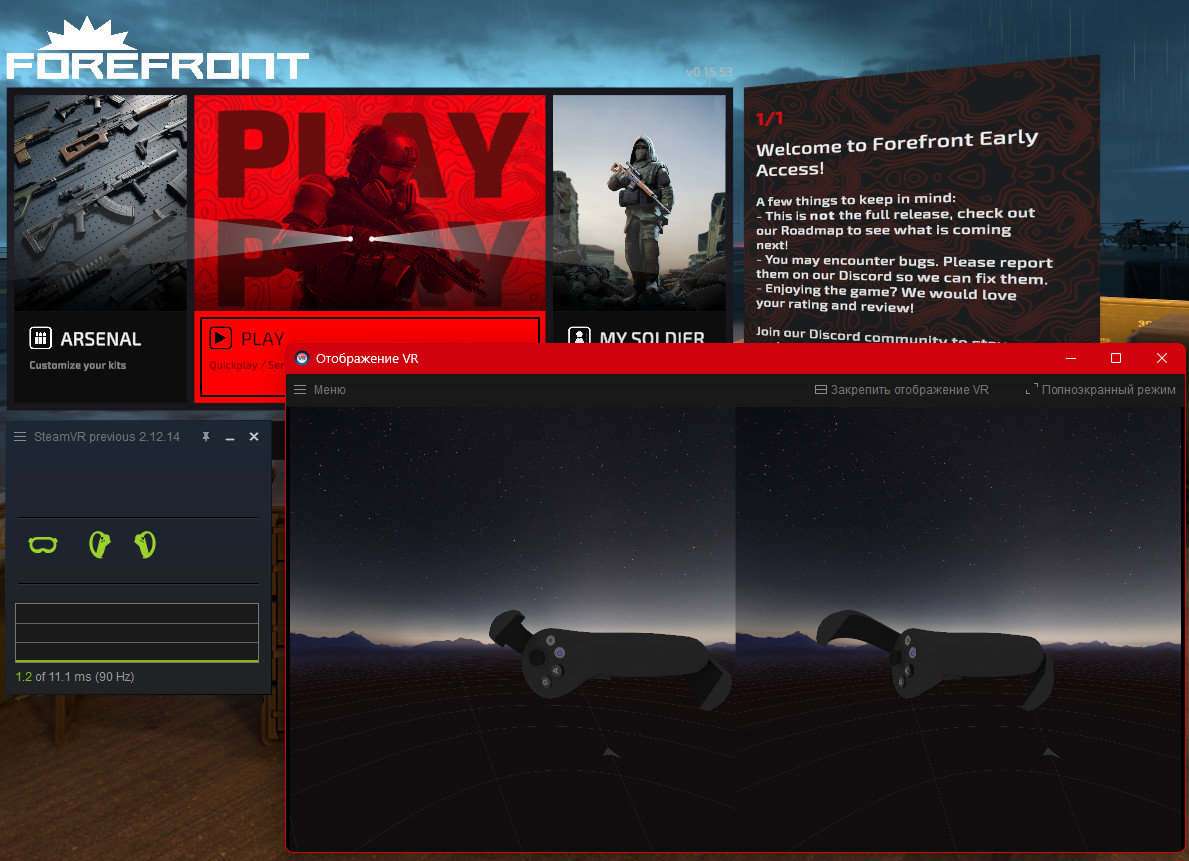This screenshot has width=1189, height=861.
Task: Click the frame timing graph
Action: [x=137, y=632]
